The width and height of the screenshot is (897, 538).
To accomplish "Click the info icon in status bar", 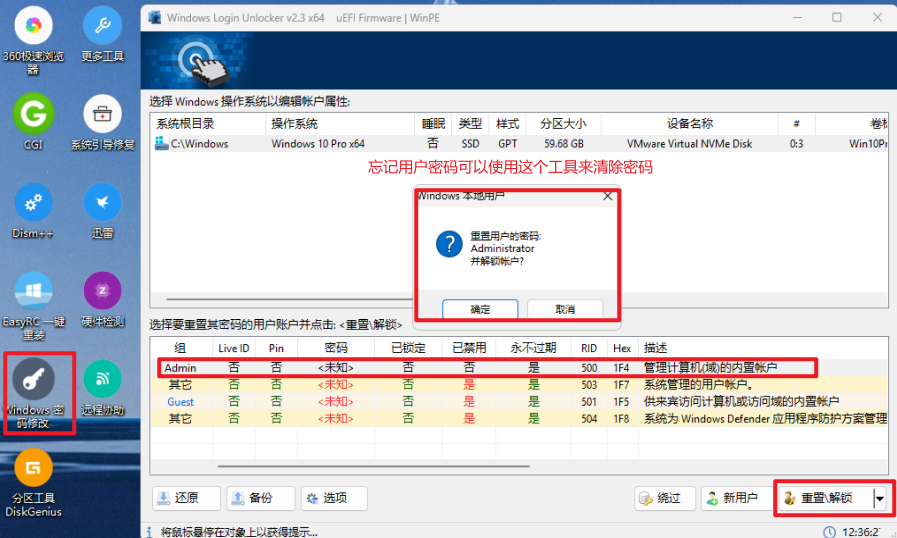I will [149, 532].
